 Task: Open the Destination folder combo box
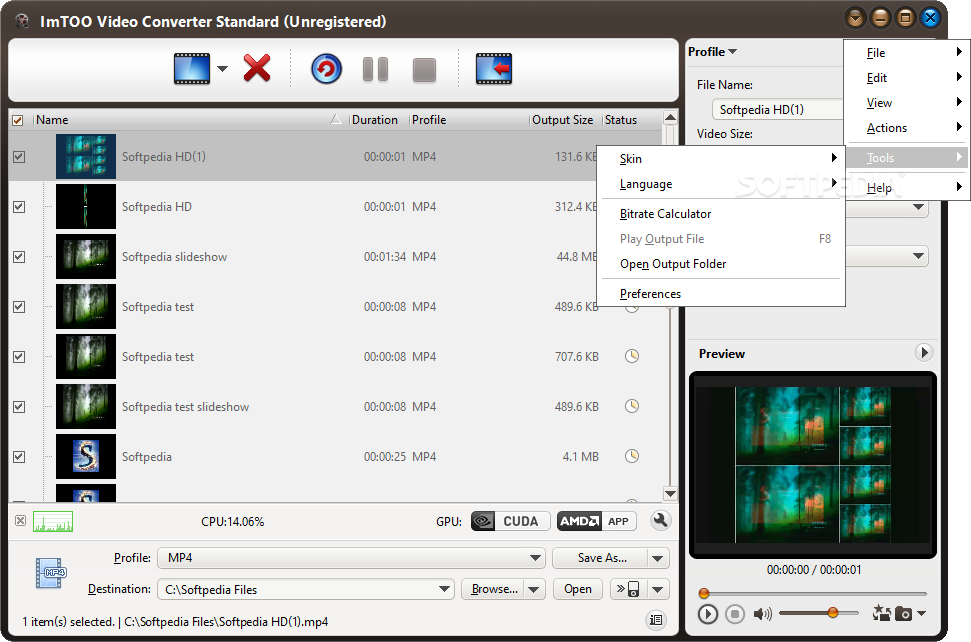point(306,589)
